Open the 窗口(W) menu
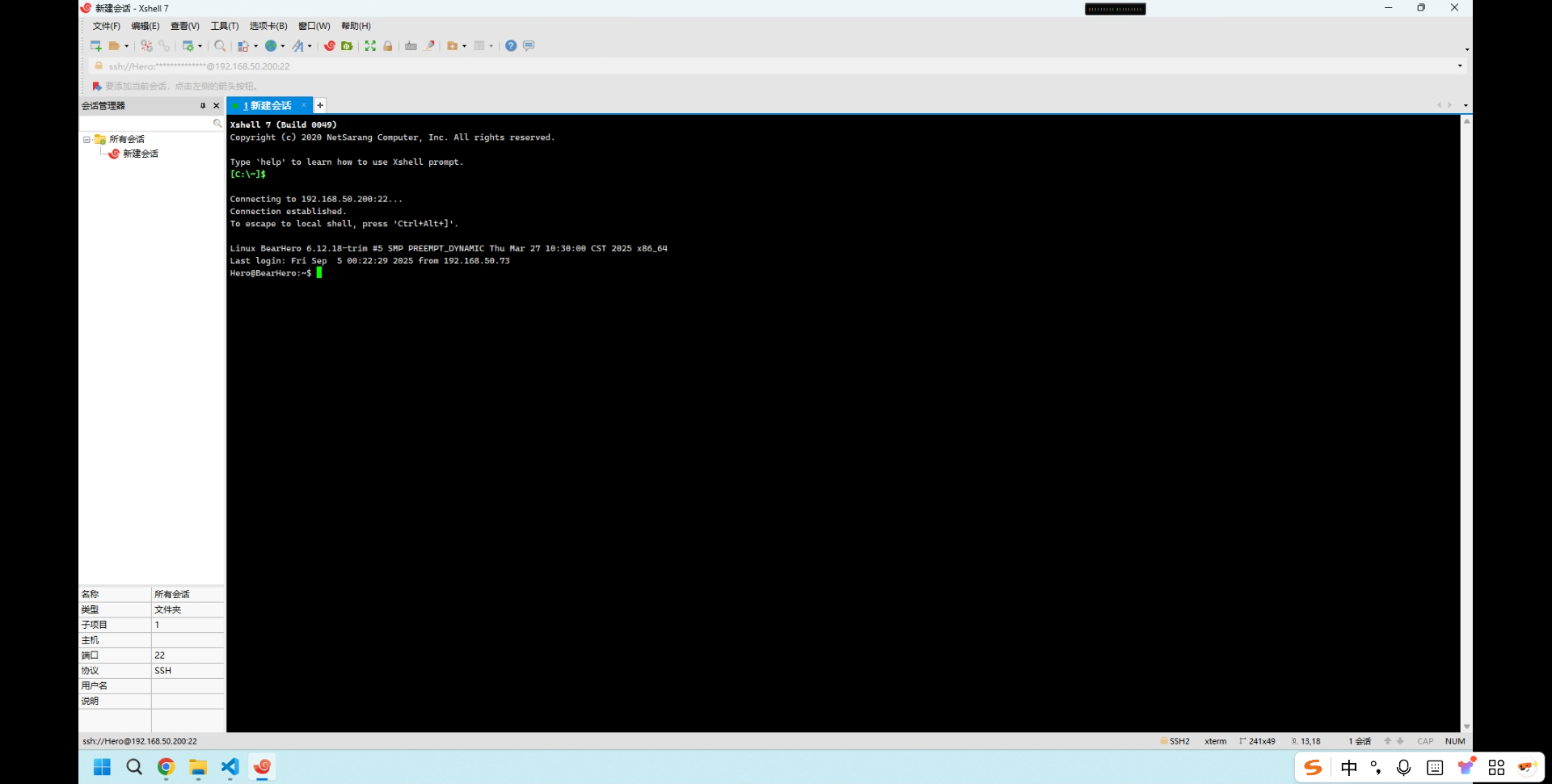The image size is (1552, 784). [314, 26]
